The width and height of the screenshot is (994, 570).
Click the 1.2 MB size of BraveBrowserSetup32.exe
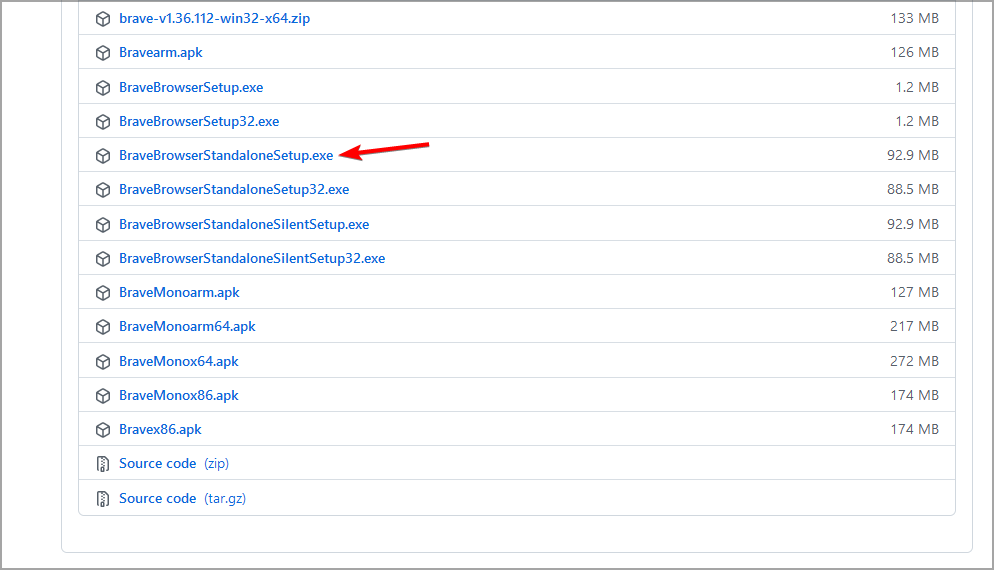pos(917,121)
